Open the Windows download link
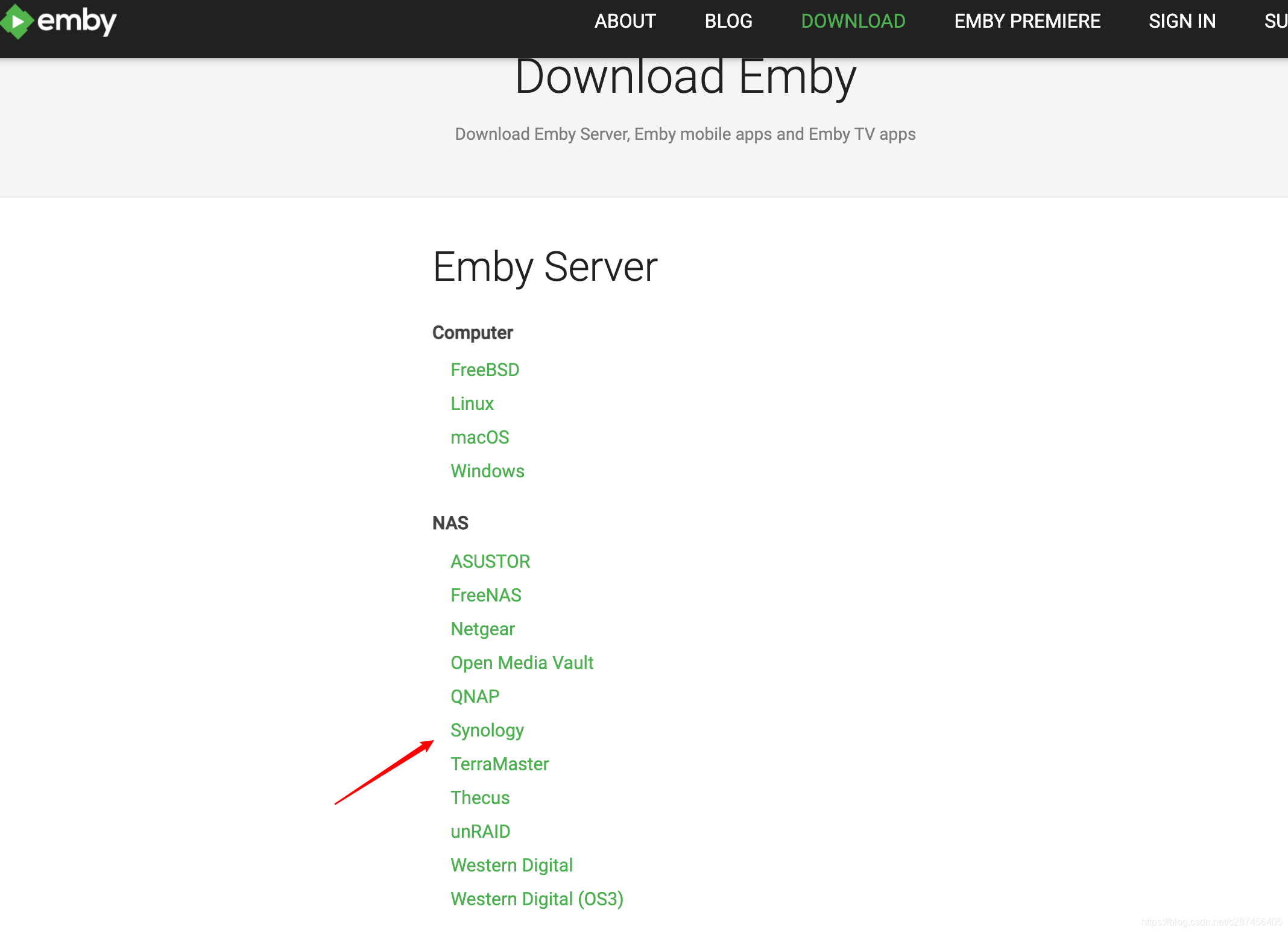1288x933 pixels. pos(487,471)
